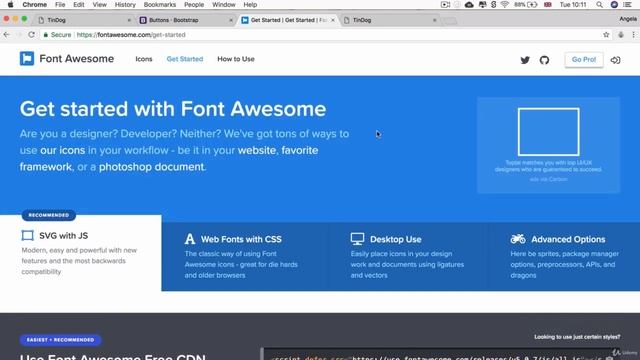Click the extension icon beside the star
640x360 pixels.
click(621, 35)
